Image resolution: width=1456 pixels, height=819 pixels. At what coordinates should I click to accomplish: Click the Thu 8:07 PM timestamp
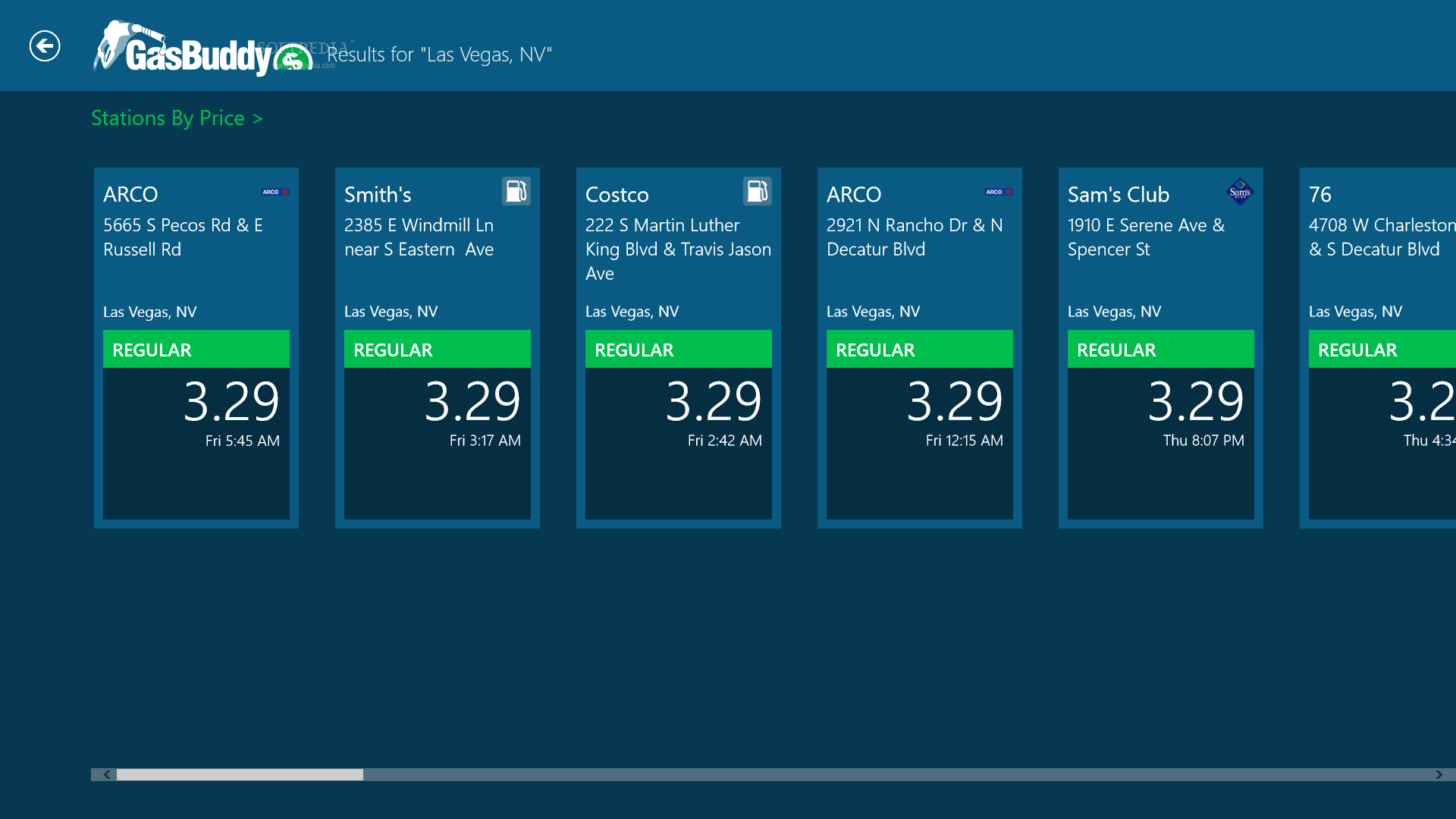tap(1204, 441)
